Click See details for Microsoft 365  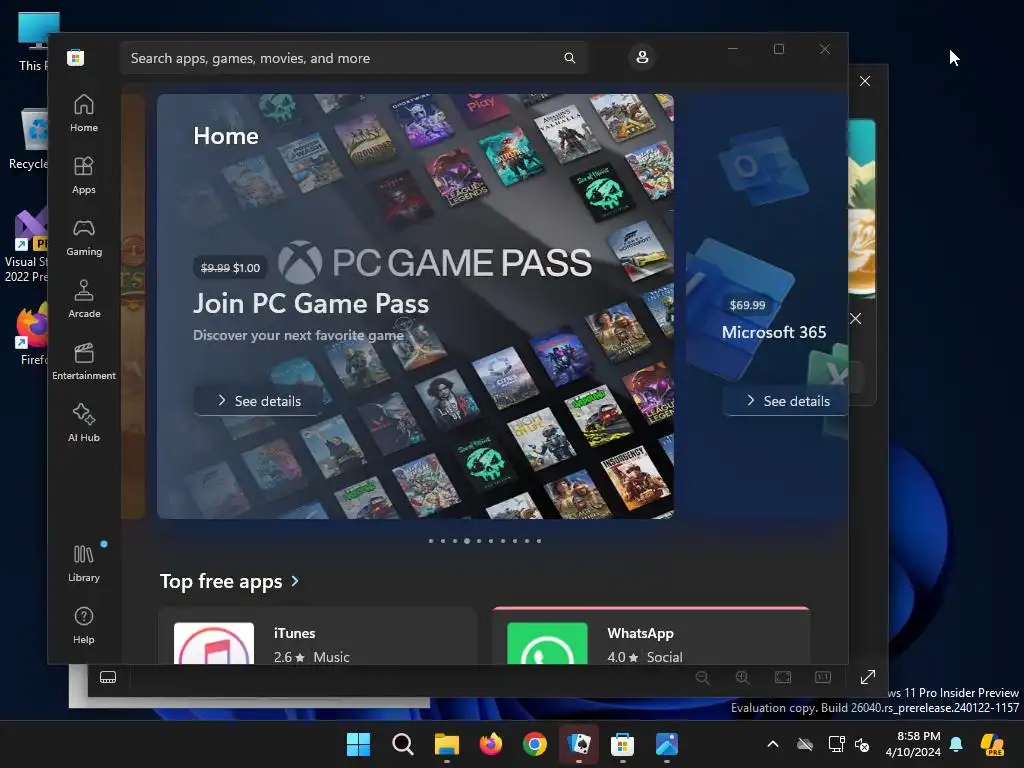786,401
